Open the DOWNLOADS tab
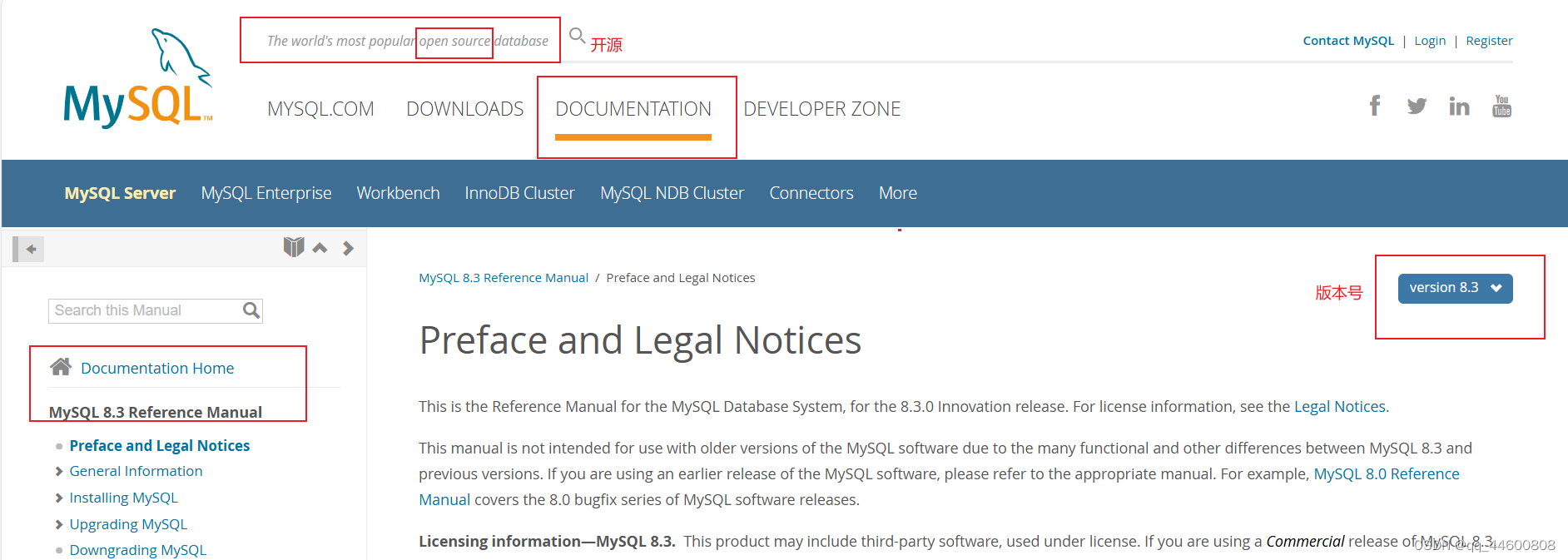 pyautogui.click(x=465, y=109)
